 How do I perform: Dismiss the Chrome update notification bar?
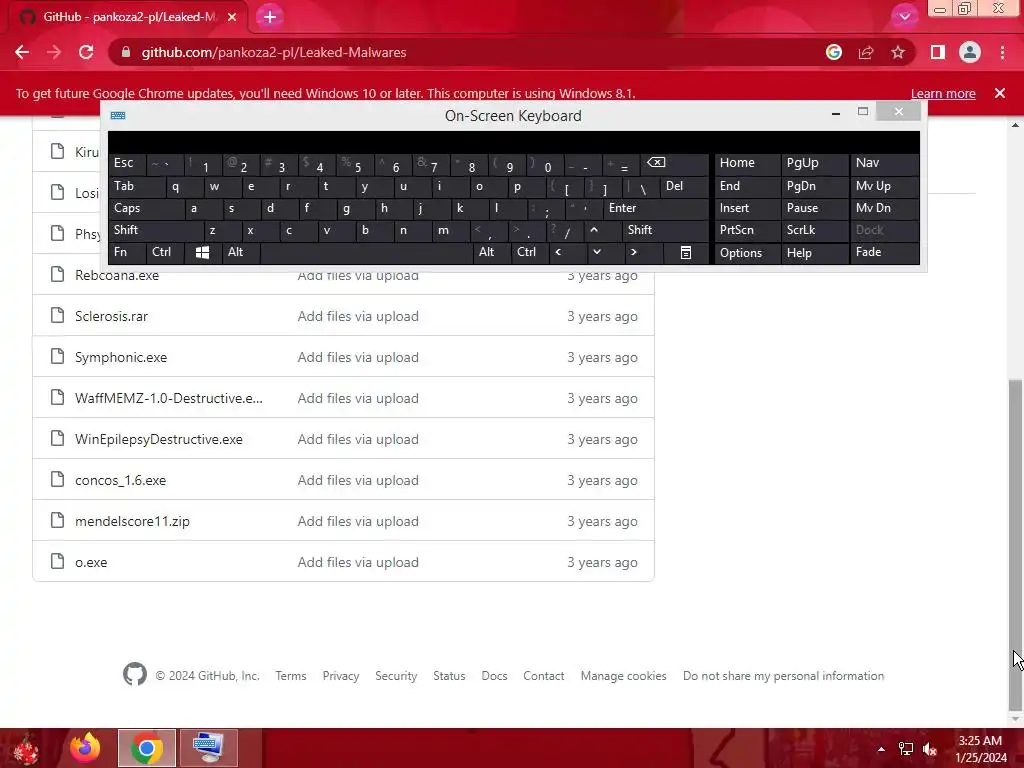click(1000, 93)
